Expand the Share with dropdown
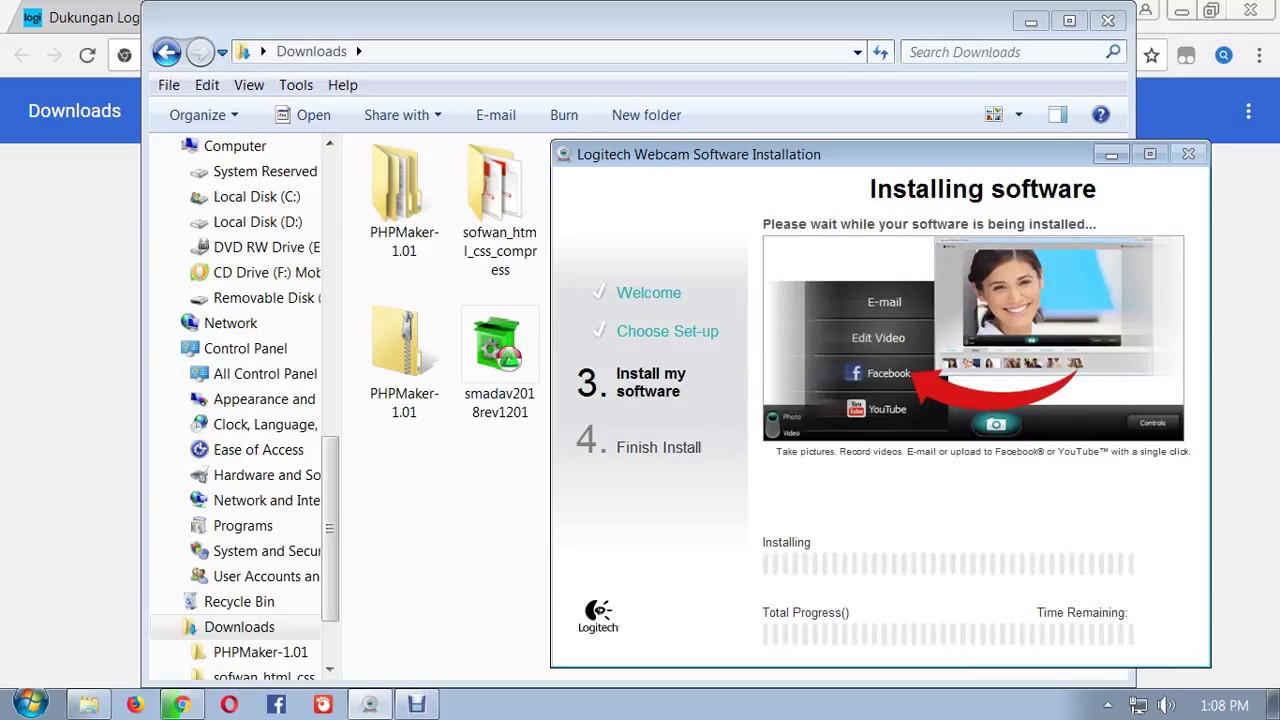1280x720 pixels. (x=403, y=115)
